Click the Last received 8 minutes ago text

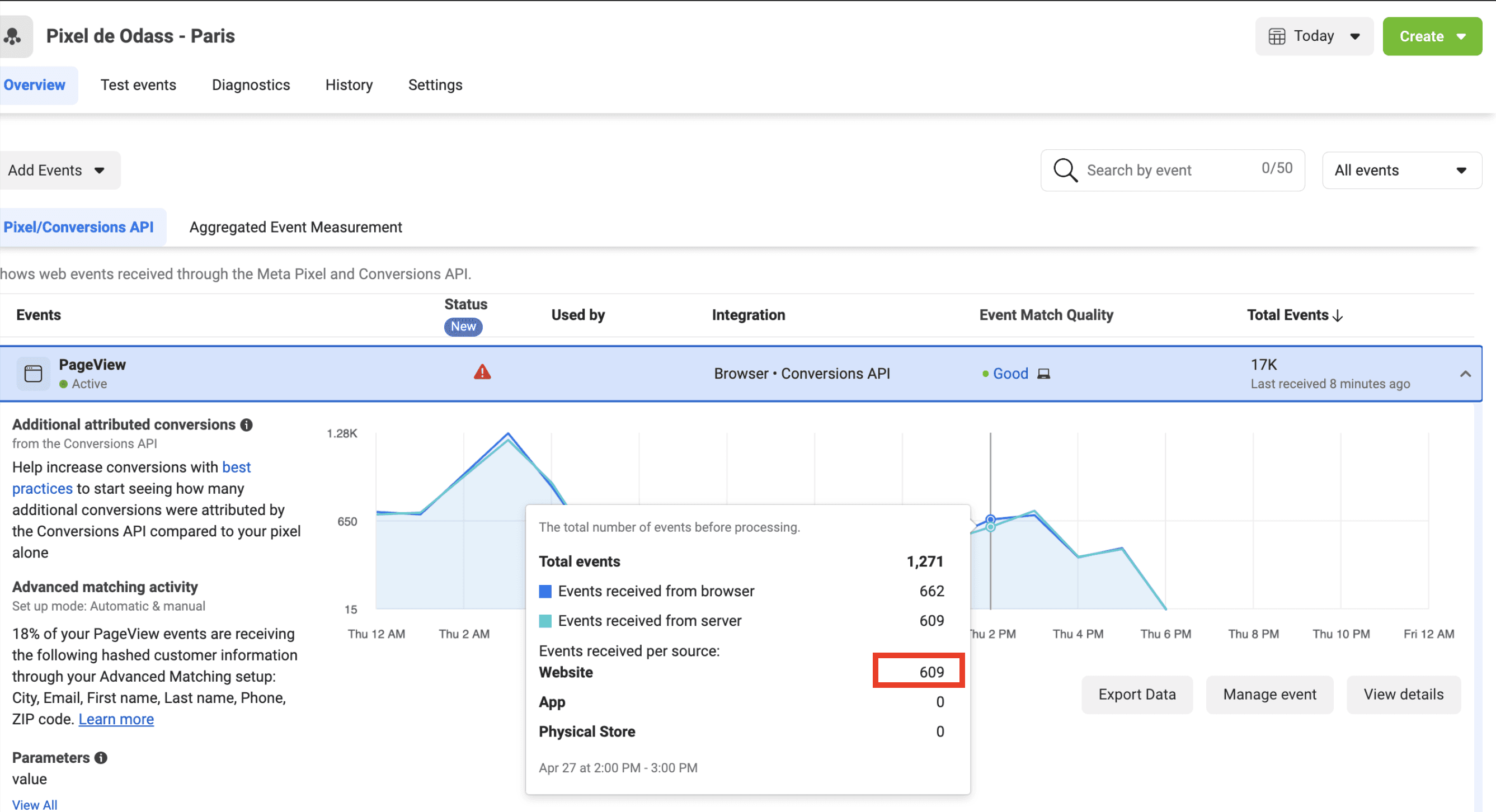click(1330, 384)
